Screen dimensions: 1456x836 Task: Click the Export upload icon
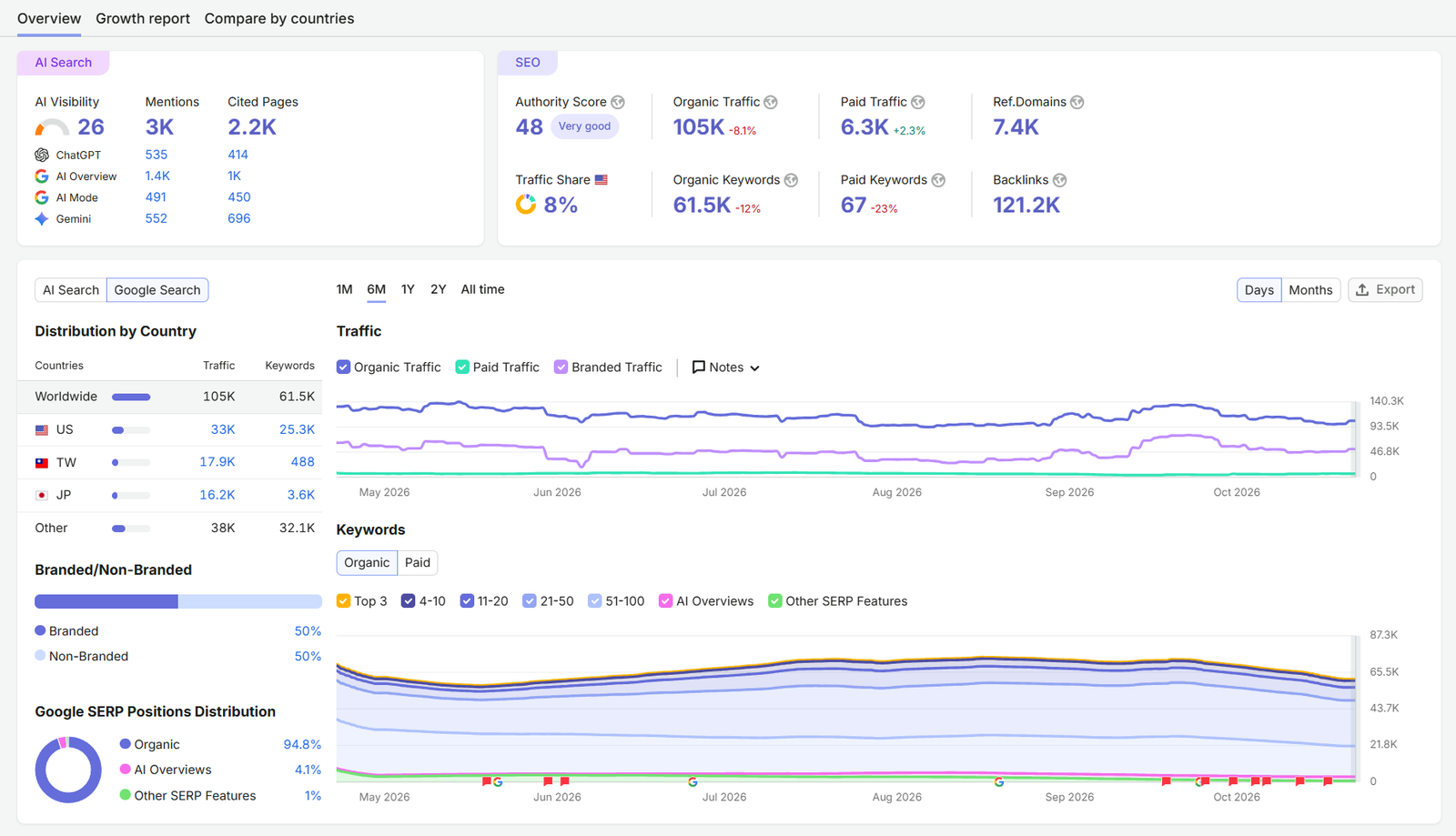(1362, 289)
